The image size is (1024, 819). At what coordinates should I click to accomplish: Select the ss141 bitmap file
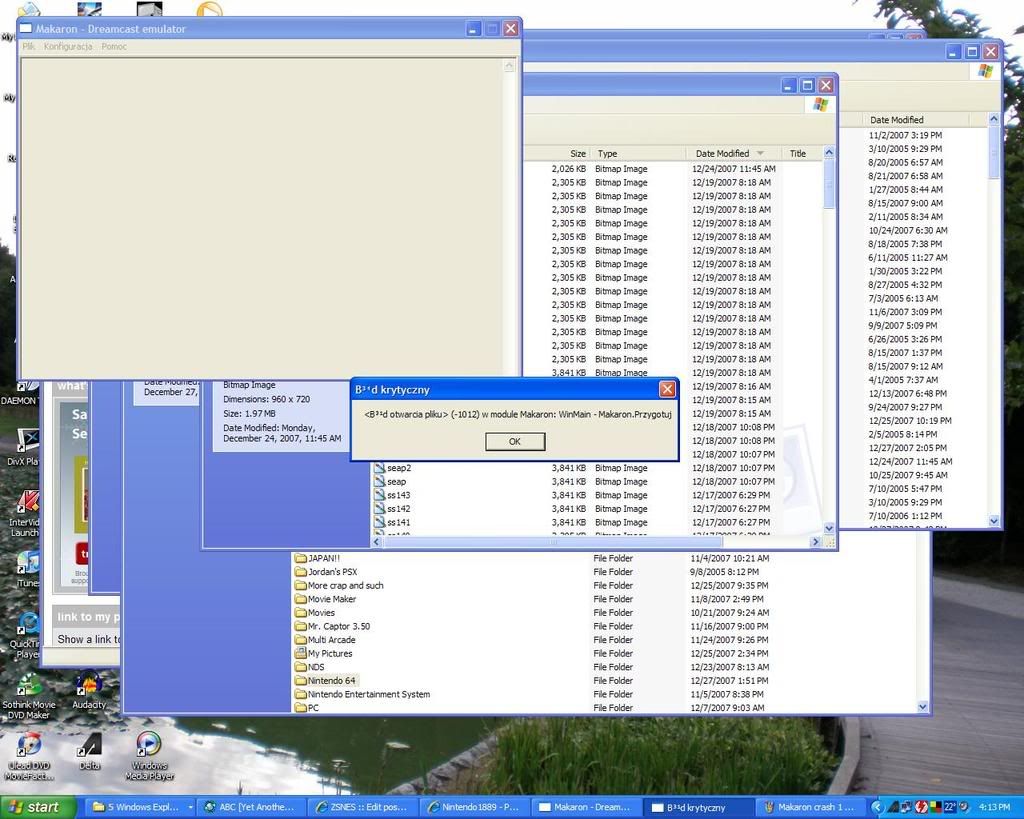coord(392,522)
